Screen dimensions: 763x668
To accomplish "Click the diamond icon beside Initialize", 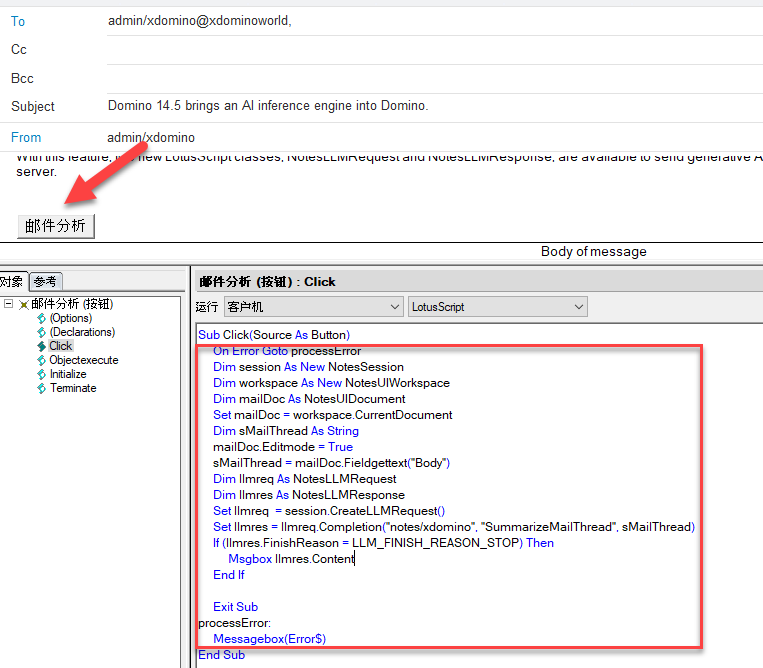I will [x=41, y=375].
